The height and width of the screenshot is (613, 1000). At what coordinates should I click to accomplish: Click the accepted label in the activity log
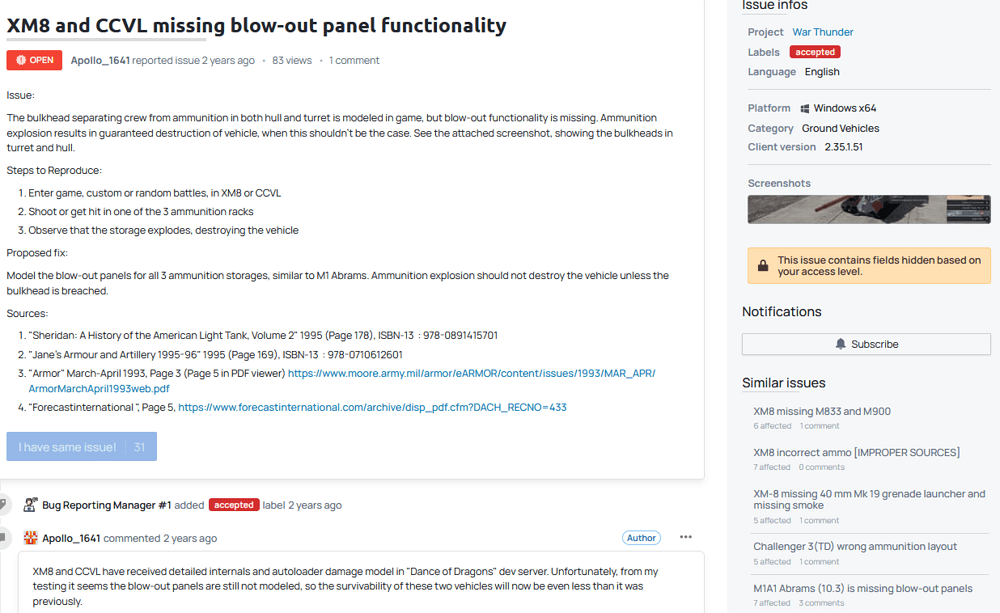point(233,505)
